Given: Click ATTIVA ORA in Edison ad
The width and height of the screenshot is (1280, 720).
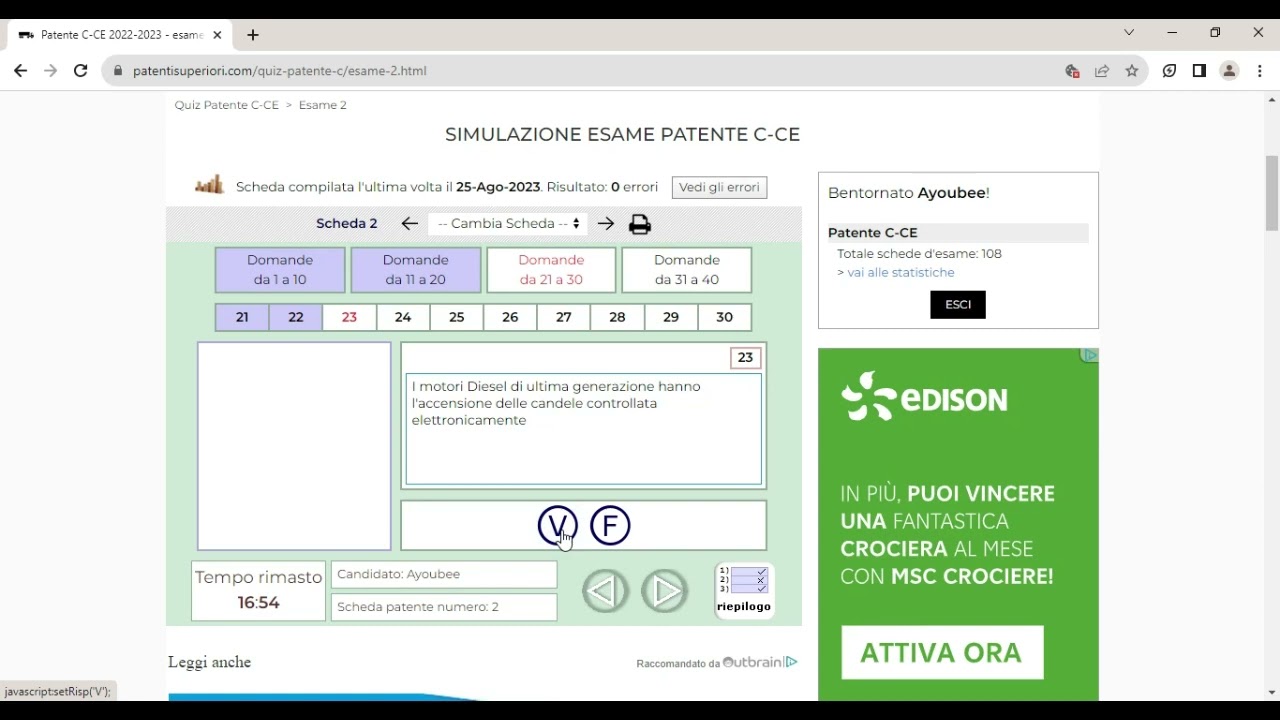Looking at the screenshot, I should pos(942,653).
